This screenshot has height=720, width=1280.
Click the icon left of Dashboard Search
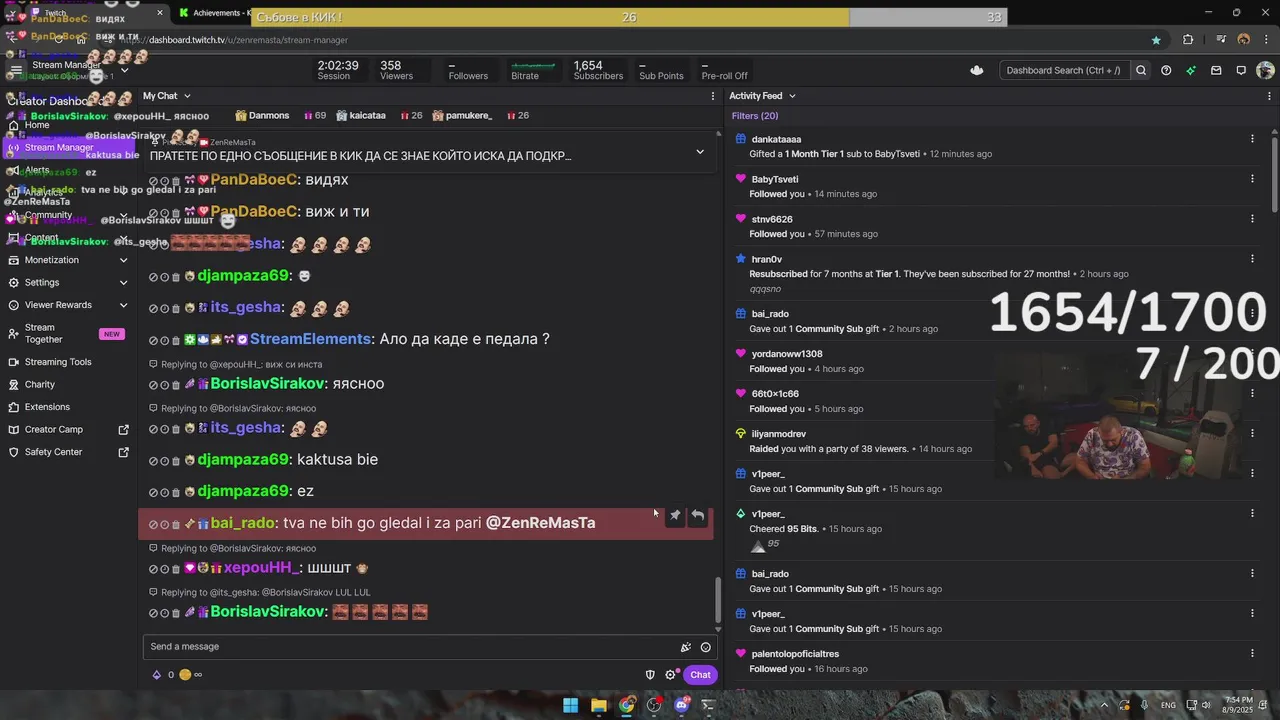(977, 70)
